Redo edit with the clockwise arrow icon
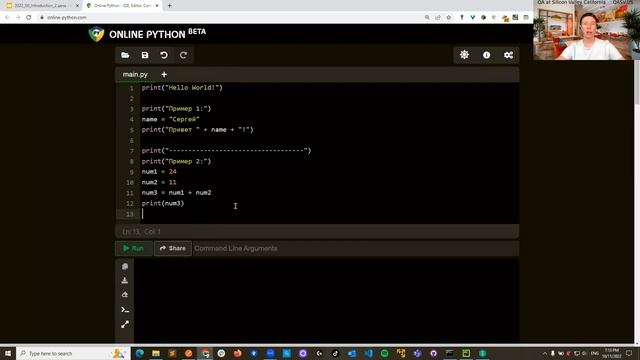640x360 pixels. tap(183, 55)
